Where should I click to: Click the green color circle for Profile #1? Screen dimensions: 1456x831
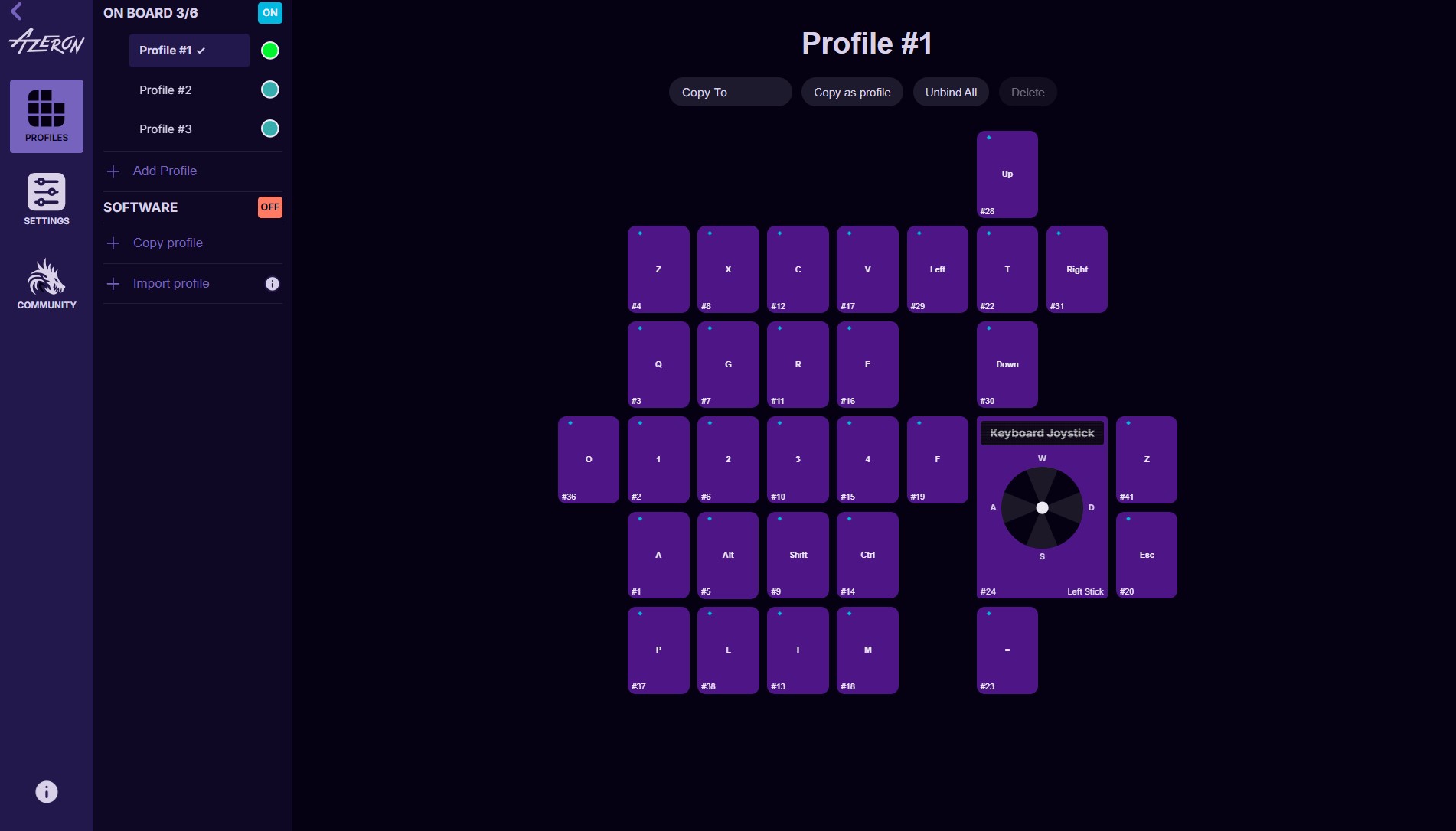(x=270, y=51)
